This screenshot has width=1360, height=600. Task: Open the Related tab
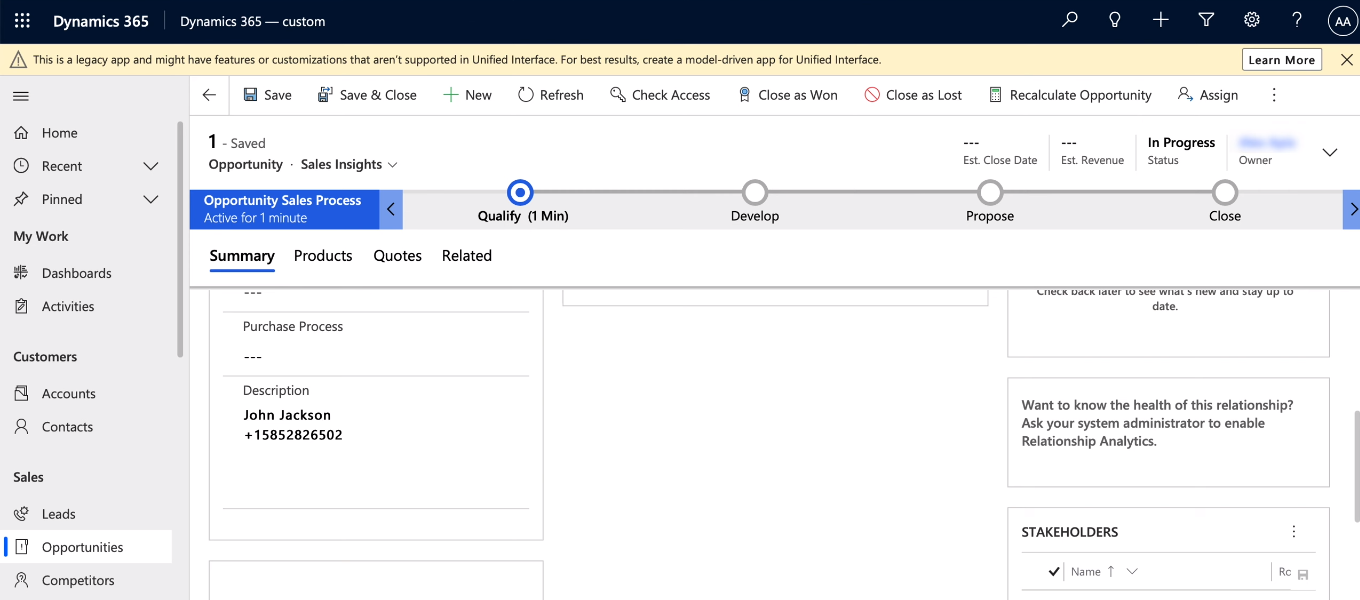coord(467,256)
